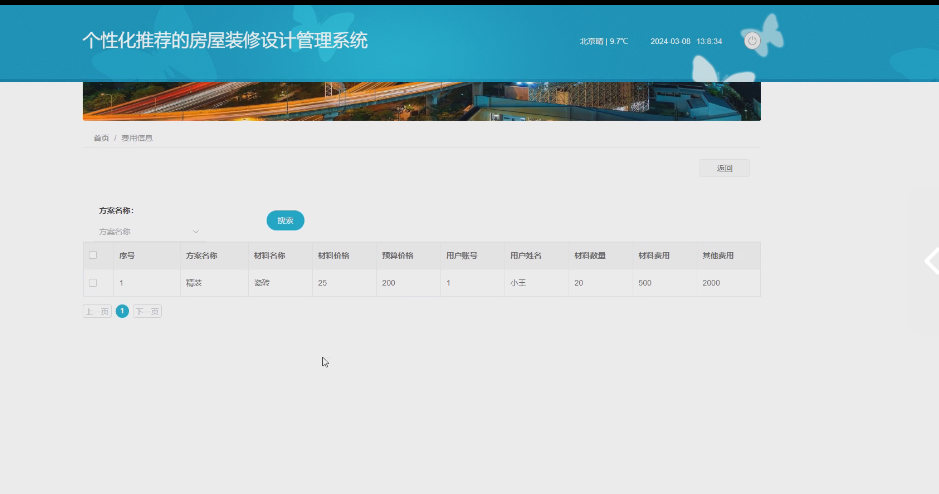939x494 pixels.
Task: Tick the checkbox for row 1
Action: (93, 283)
